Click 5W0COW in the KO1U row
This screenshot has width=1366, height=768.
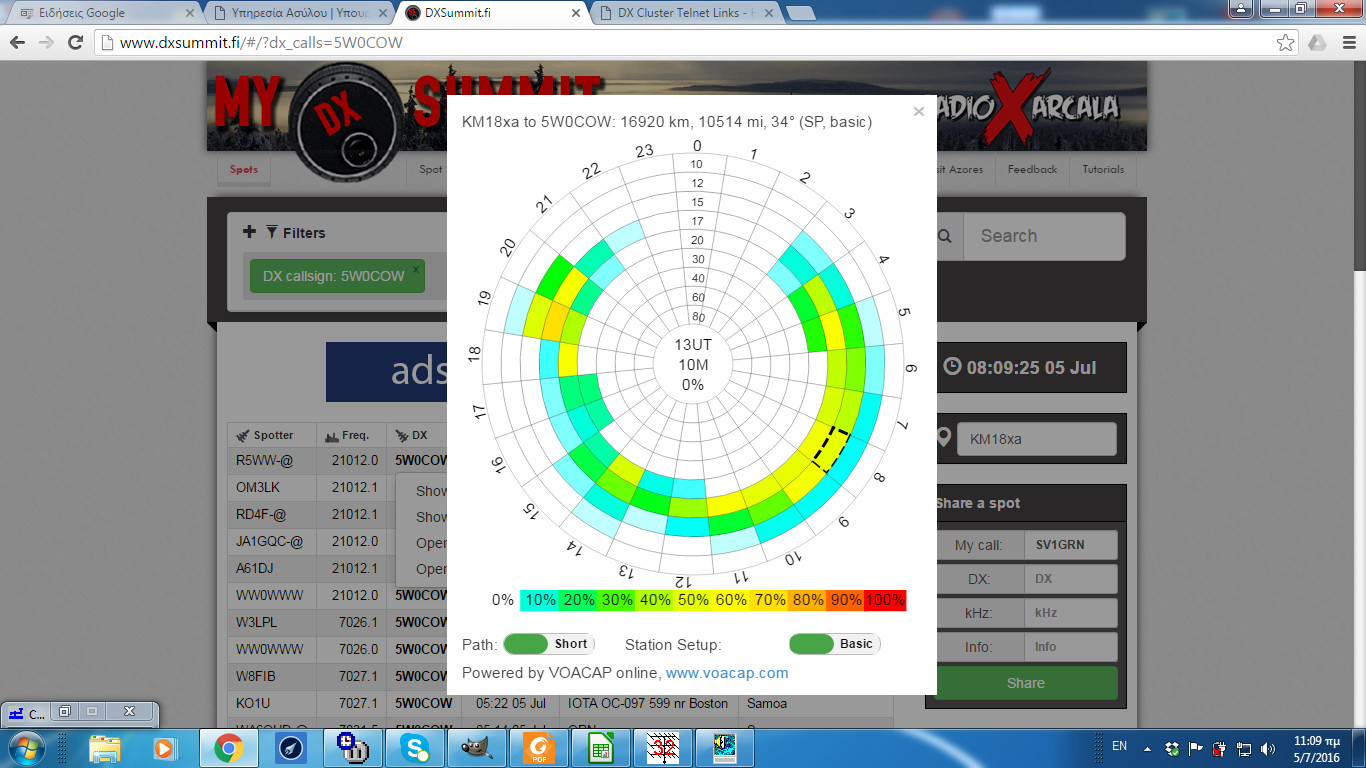click(423, 703)
